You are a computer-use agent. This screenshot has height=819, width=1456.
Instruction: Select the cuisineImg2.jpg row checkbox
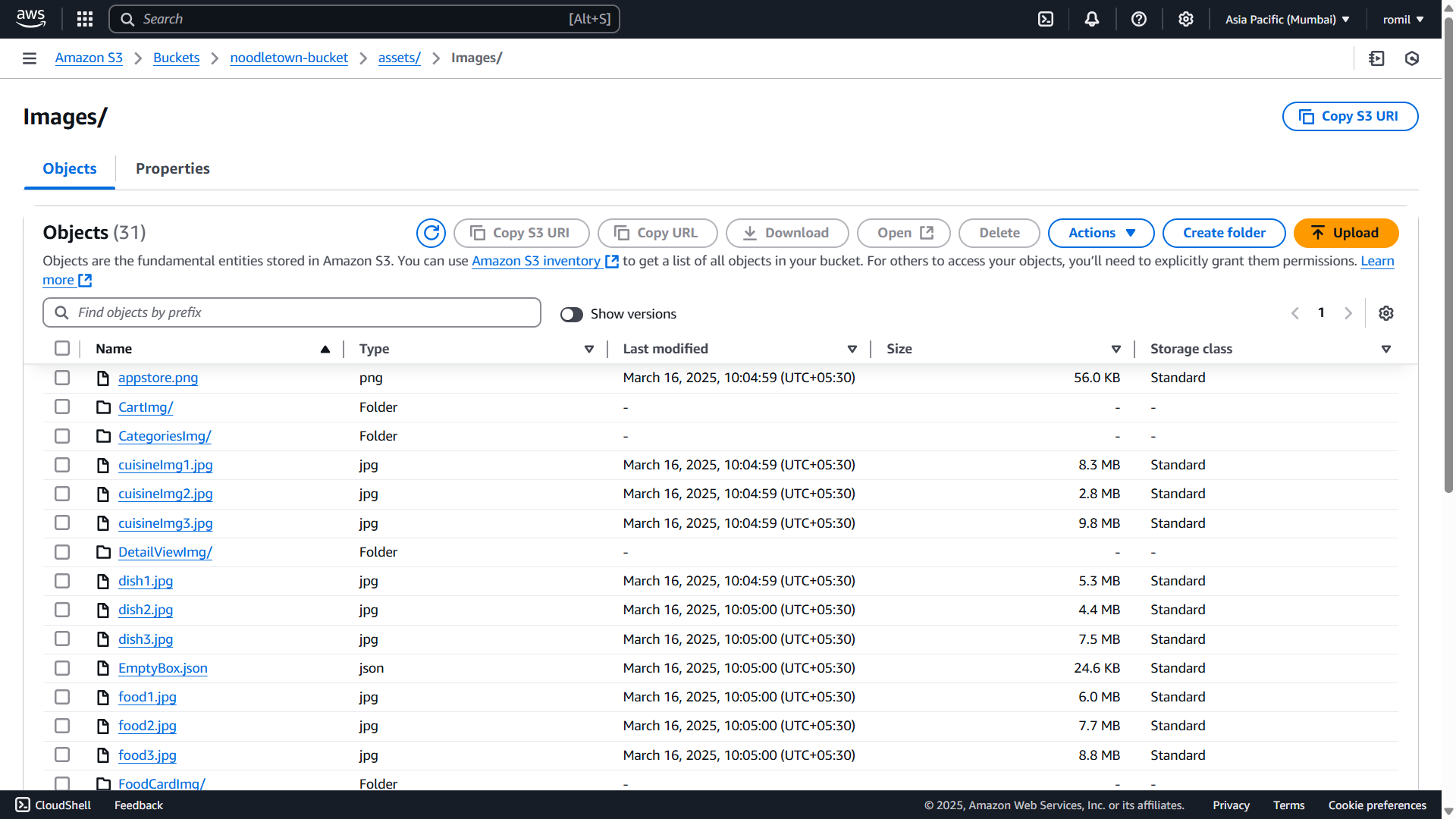click(62, 494)
